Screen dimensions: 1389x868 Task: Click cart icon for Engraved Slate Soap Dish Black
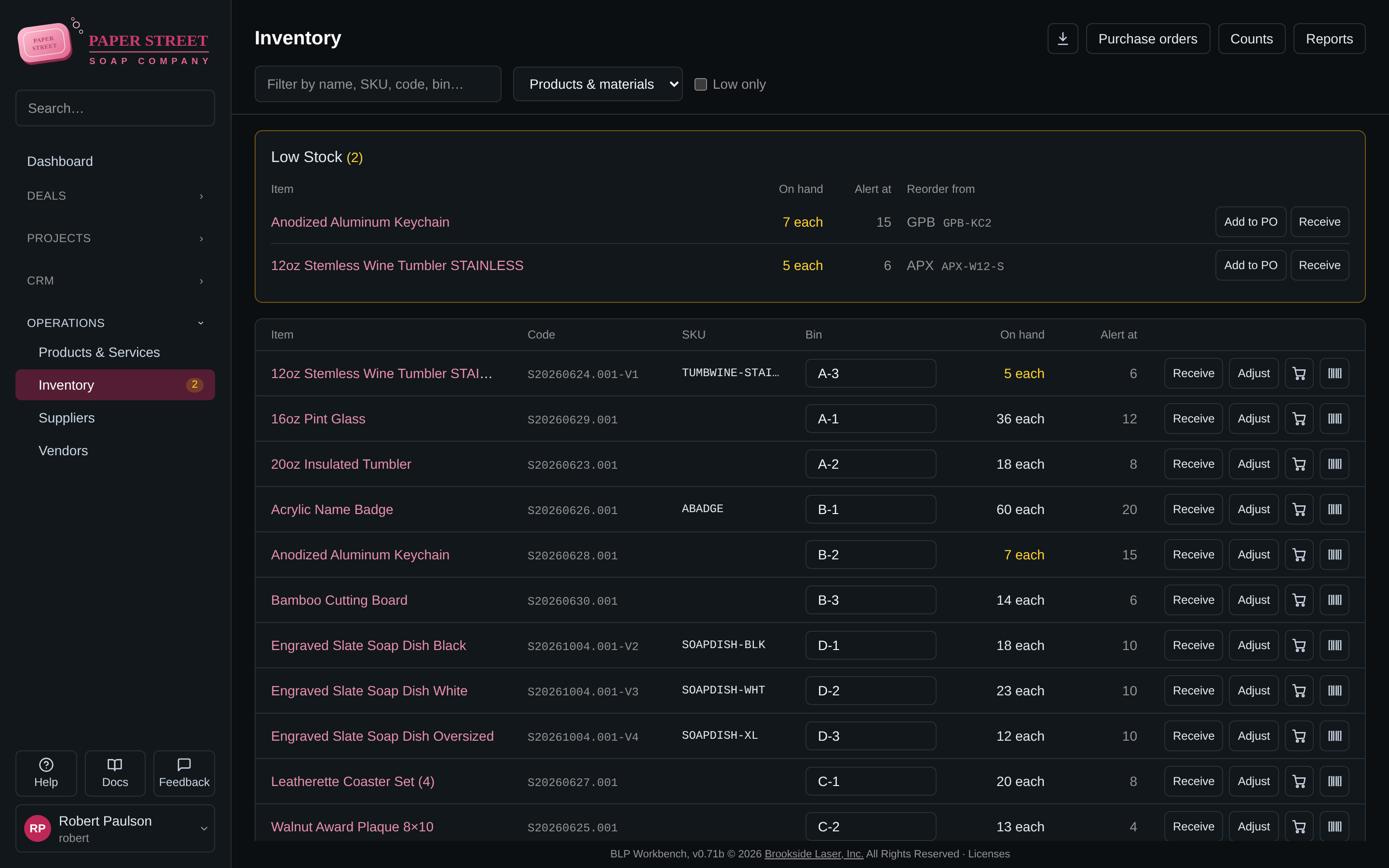pyautogui.click(x=1299, y=645)
